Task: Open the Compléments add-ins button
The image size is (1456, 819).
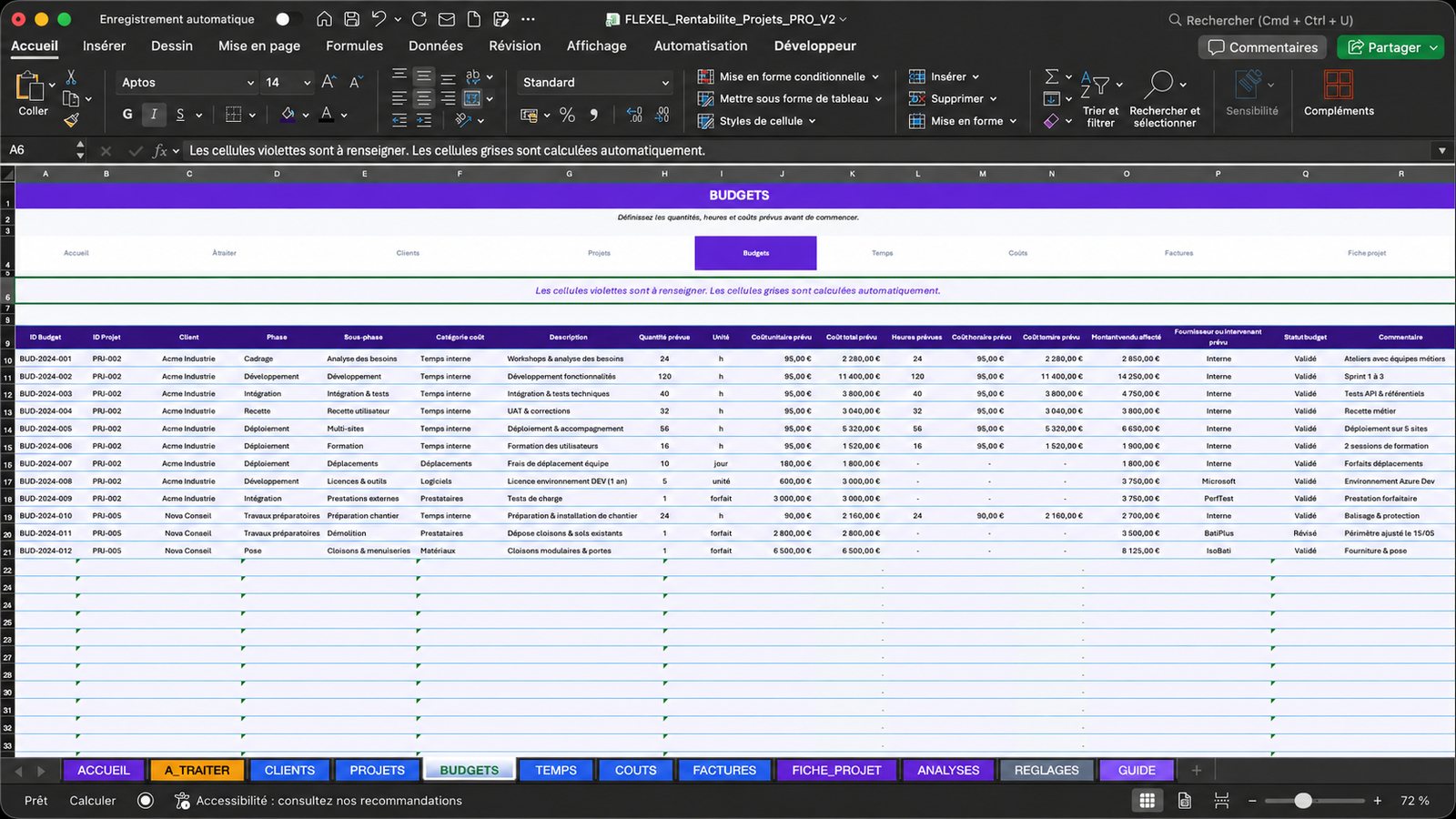Action: pos(1339,94)
